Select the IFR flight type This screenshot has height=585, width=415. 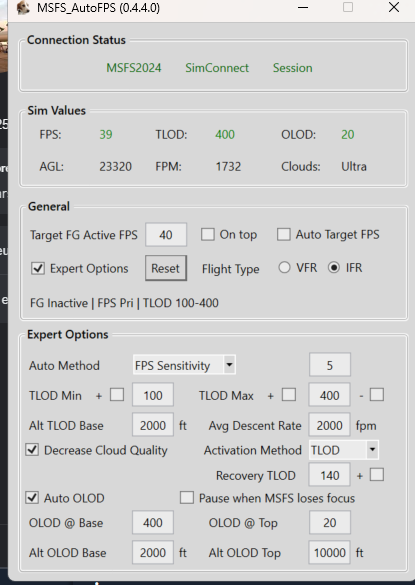point(334,268)
